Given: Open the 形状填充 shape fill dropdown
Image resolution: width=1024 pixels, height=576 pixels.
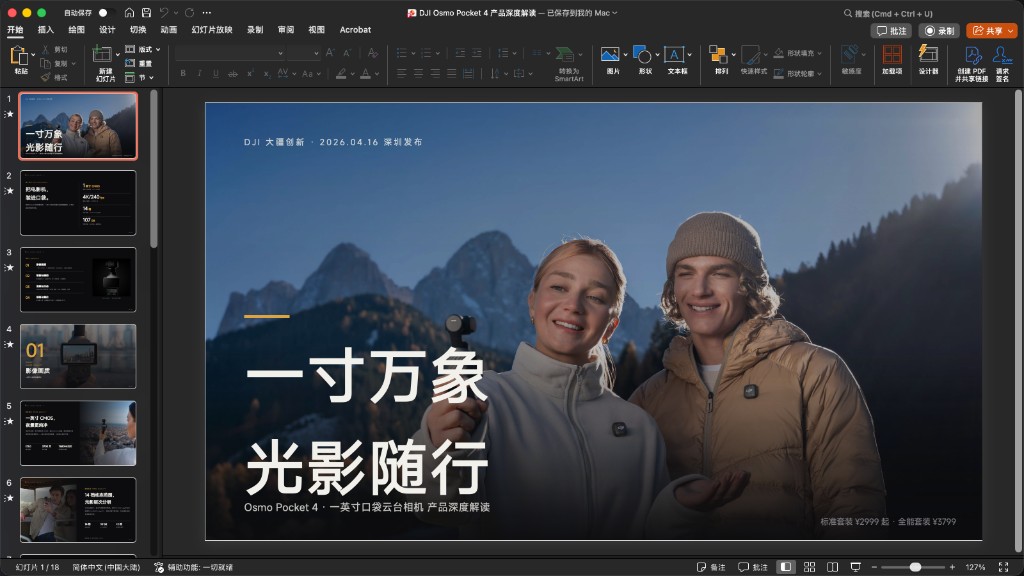Looking at the screenshot, I should [797, 53].
